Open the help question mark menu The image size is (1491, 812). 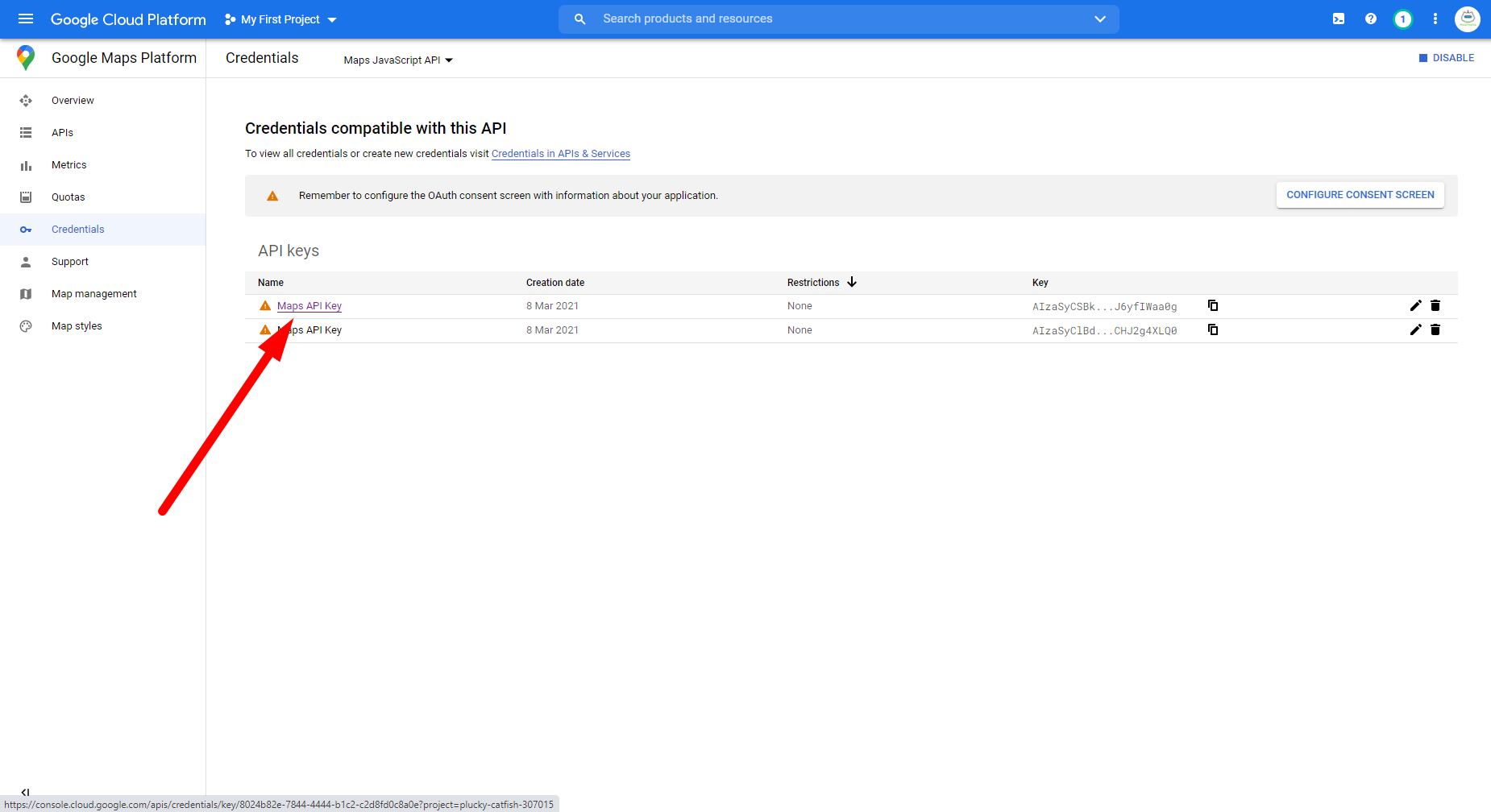(1371, 19)
